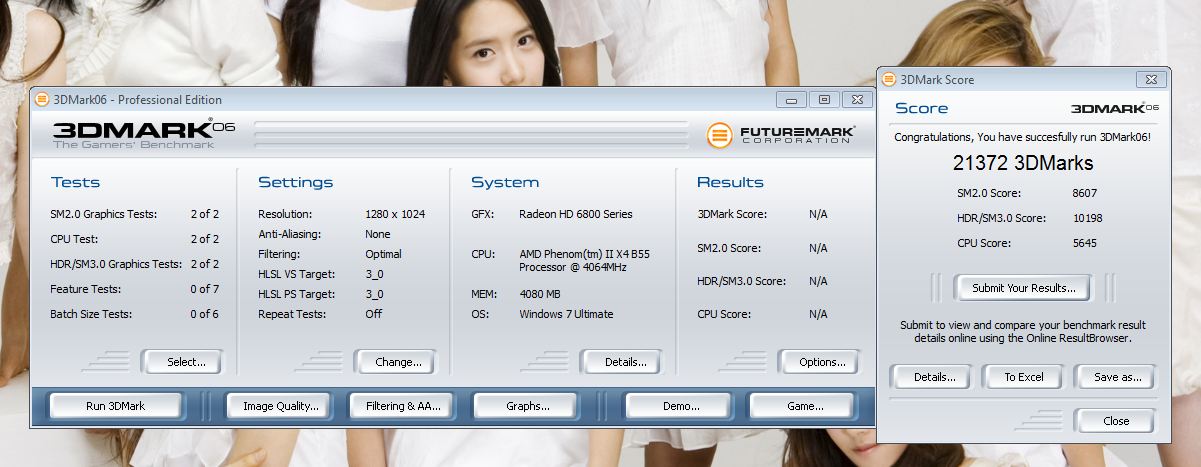Open the Change settings button
This screenshot has width=1201, height=467.
pos(395,362)
